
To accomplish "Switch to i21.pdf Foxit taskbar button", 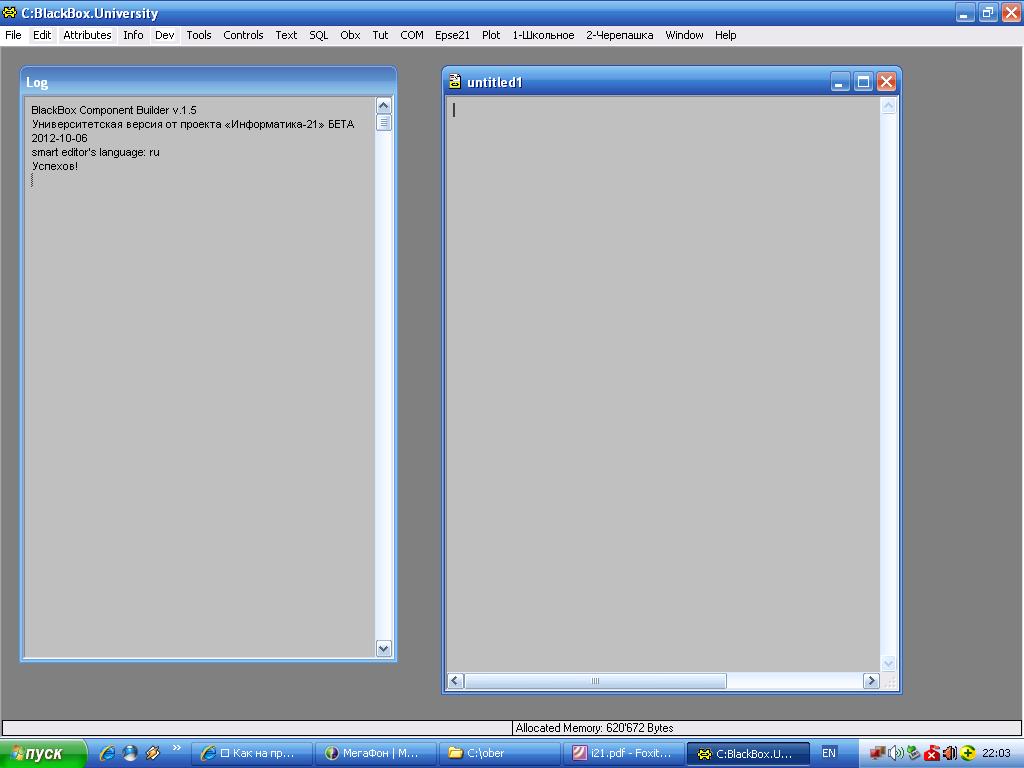I will pyautogui.click(x=622, y=753).
